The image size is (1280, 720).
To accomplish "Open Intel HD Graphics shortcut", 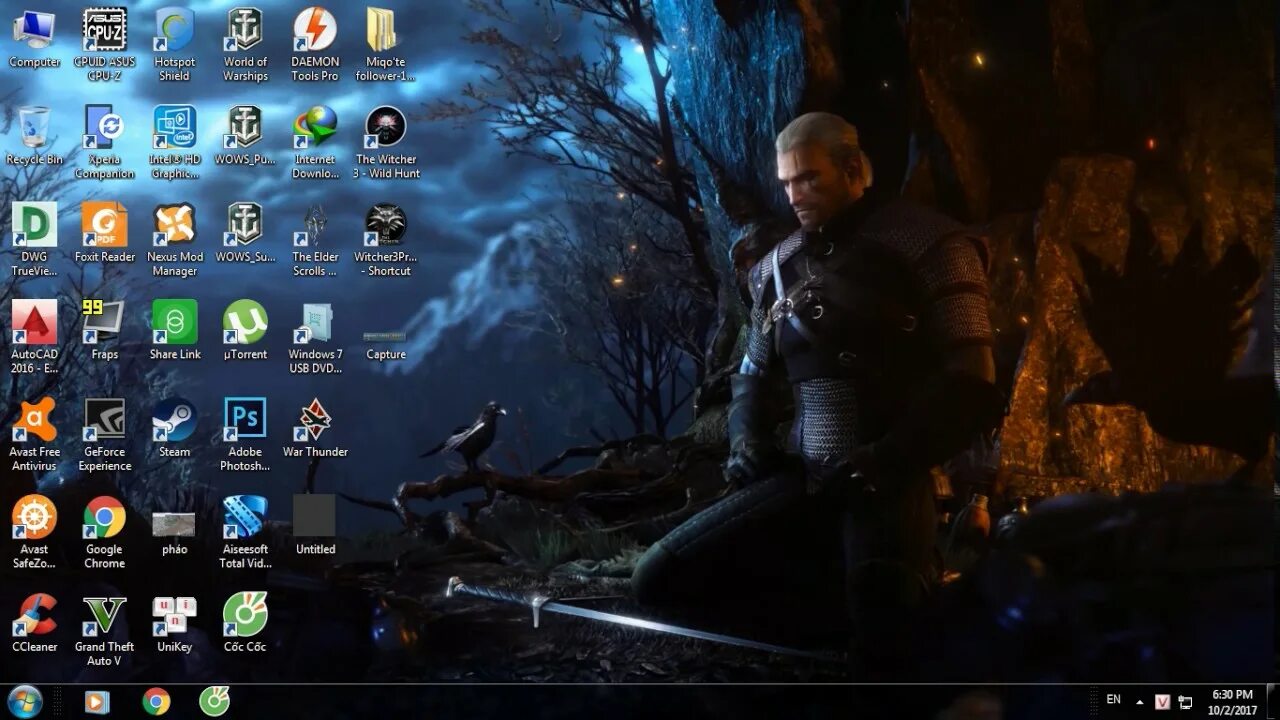I will click(x=174, y=142).
